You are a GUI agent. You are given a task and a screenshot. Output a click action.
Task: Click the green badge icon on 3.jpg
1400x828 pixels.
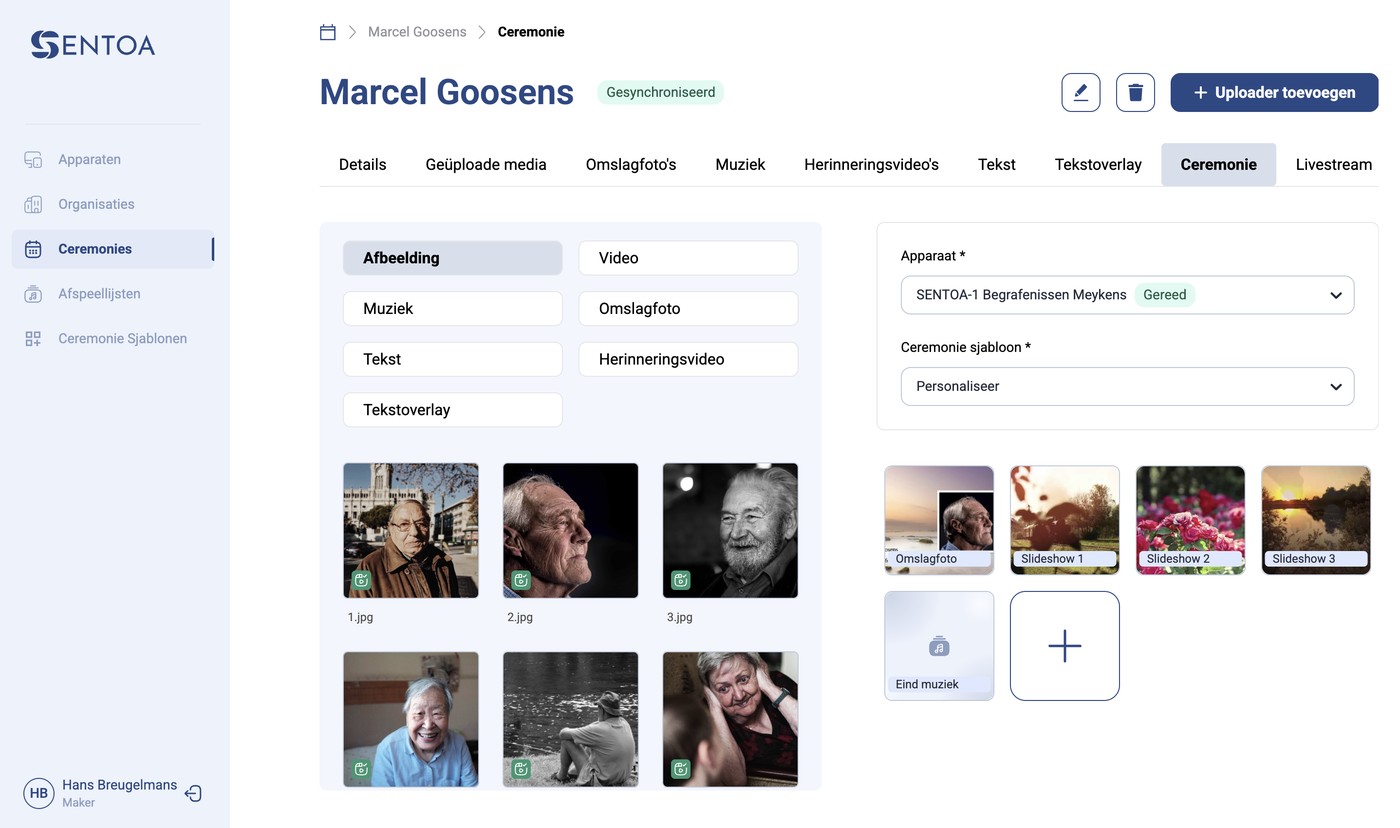click(x=681, y=580)
